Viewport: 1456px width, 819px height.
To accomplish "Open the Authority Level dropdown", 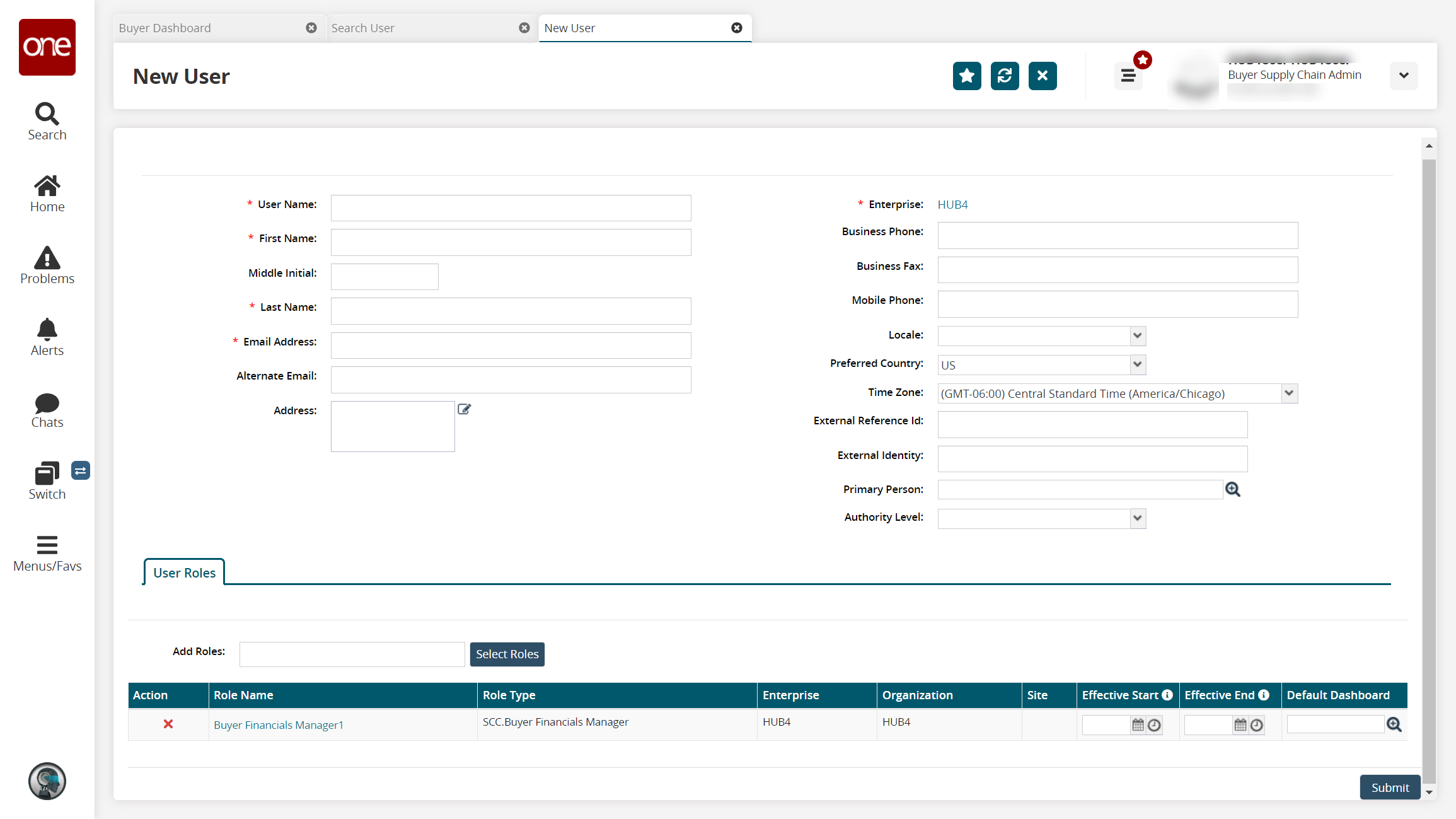I will 1137,518.
